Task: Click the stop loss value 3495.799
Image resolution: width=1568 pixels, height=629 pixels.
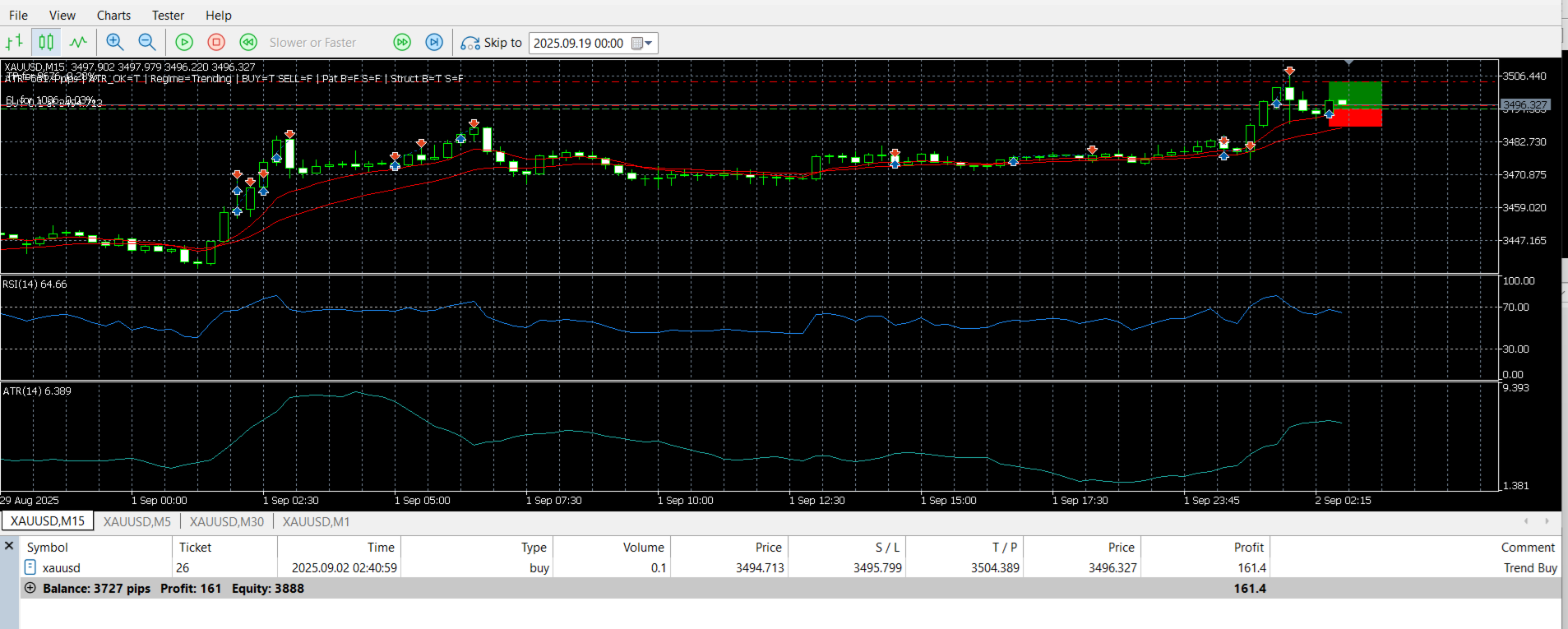Action: (877, 568)
